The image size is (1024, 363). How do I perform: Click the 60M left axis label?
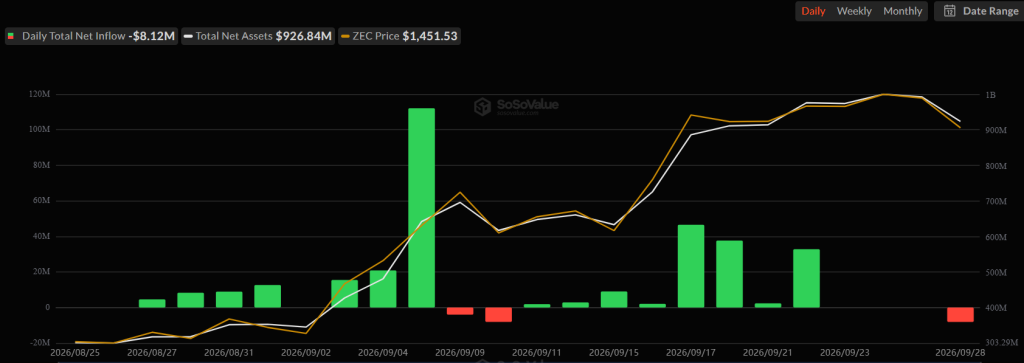pos(41,201)
